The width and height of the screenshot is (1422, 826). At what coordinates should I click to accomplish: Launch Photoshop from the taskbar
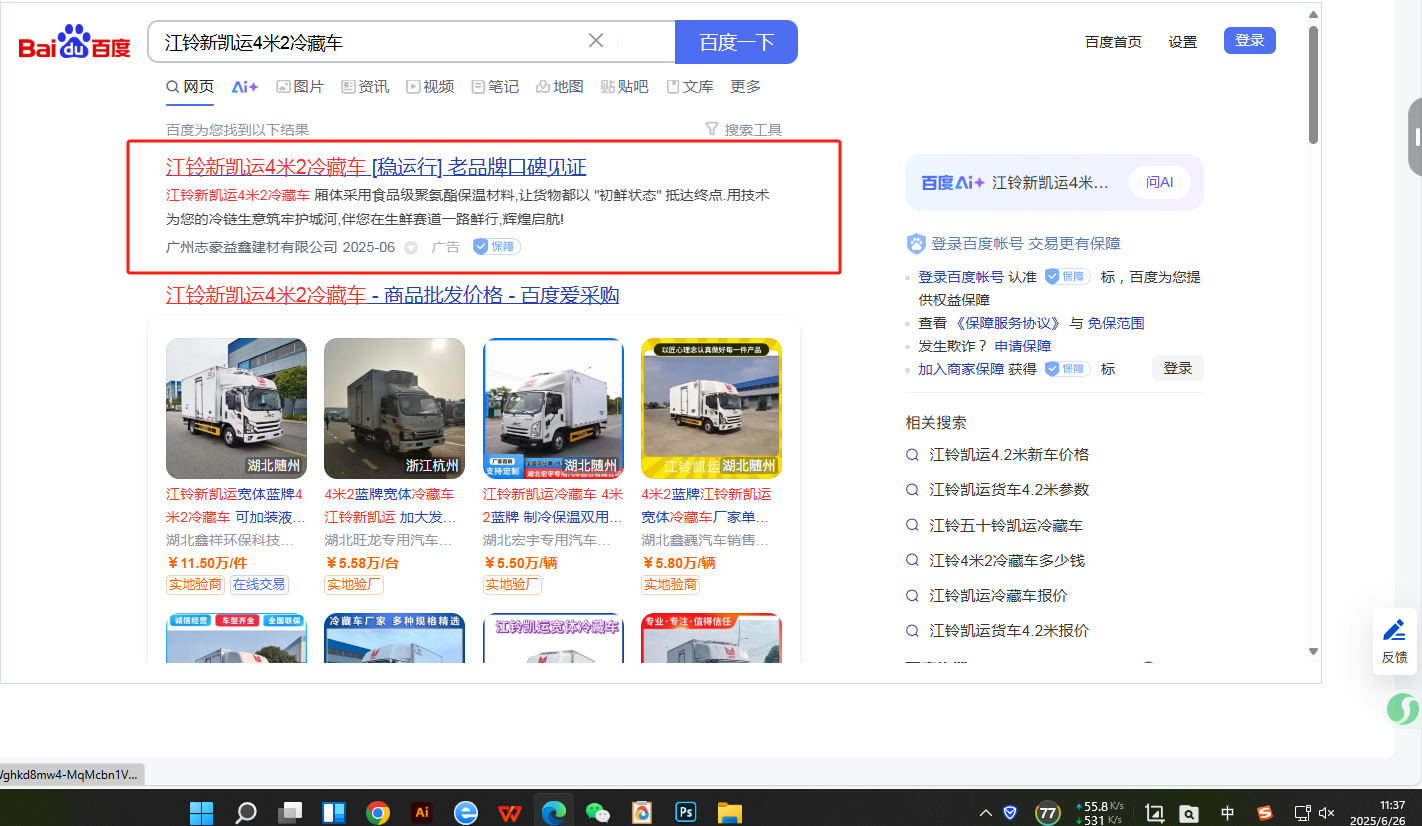[x=686, y=812]
